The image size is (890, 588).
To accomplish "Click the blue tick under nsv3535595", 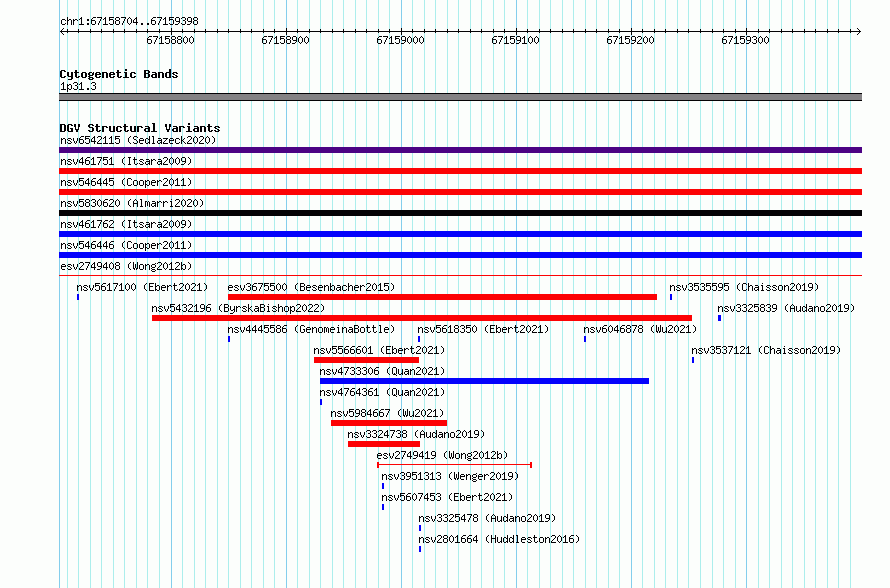I will pyautogui.click(x=671, y=297).
